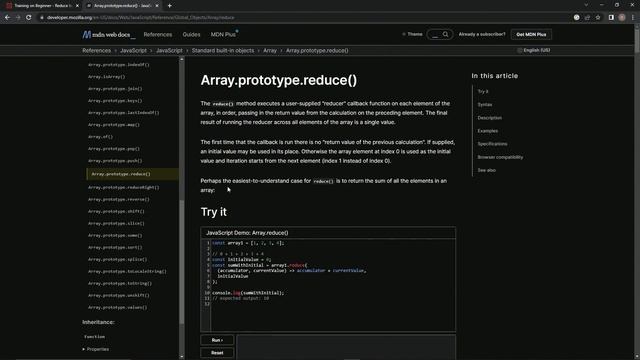640x360 pixels.
Task: Open the Function link under Inheritance
Action: [x=94, y=337]
